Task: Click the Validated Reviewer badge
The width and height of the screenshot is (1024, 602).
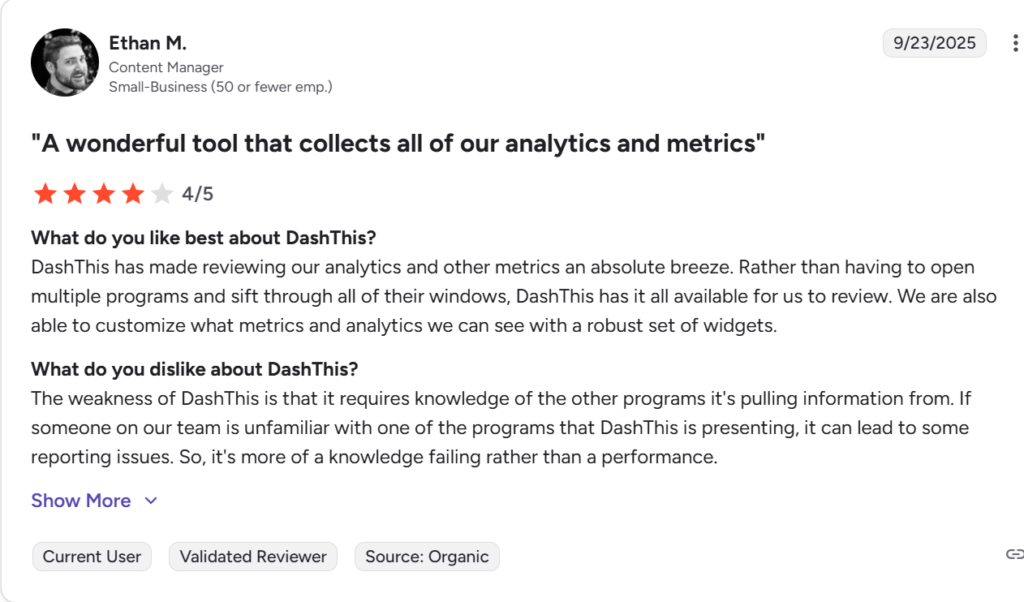Action: coord(252,556)
